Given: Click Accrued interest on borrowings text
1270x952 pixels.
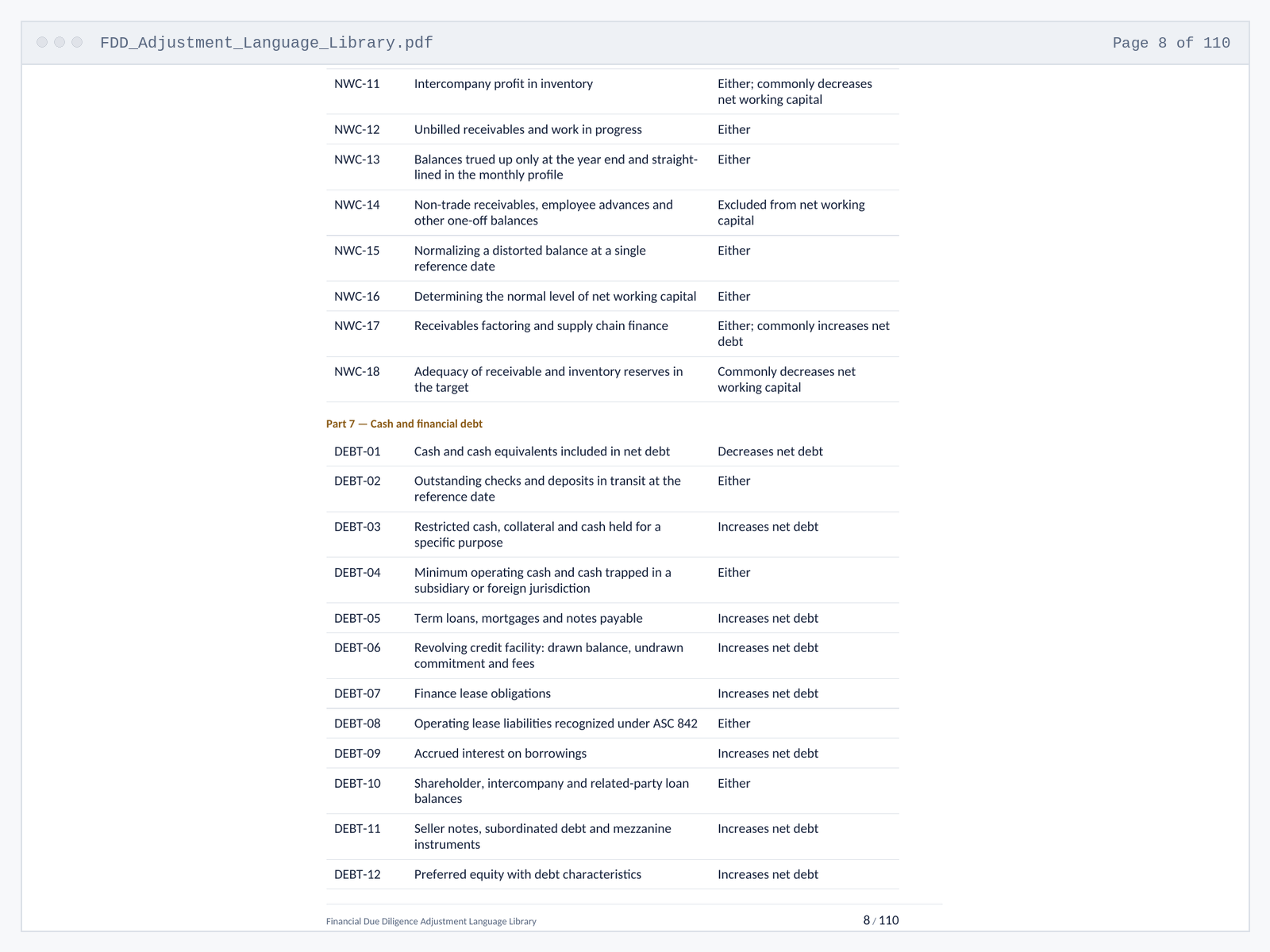Looking at the screenshot, I should tap(500, 754).
